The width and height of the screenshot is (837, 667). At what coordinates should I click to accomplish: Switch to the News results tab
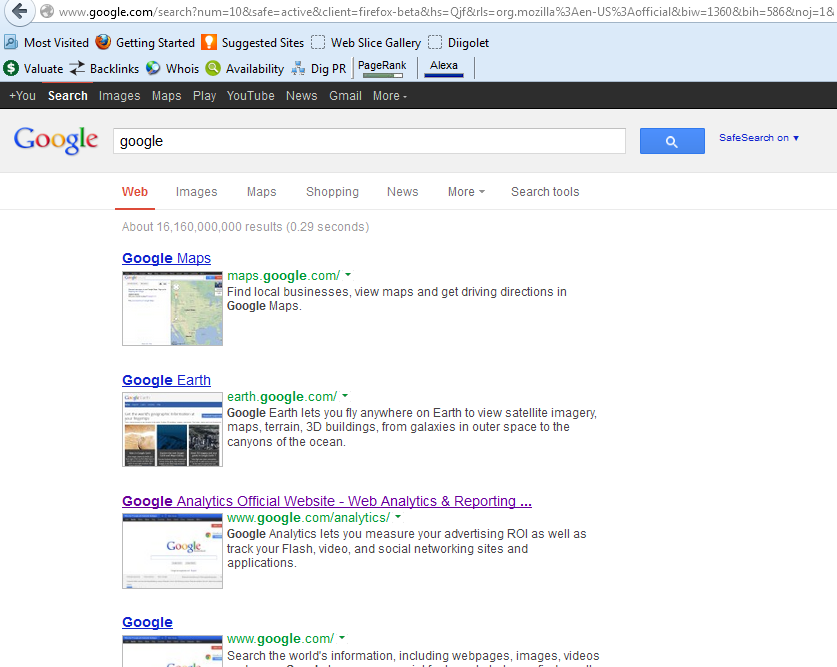point(402,192)
